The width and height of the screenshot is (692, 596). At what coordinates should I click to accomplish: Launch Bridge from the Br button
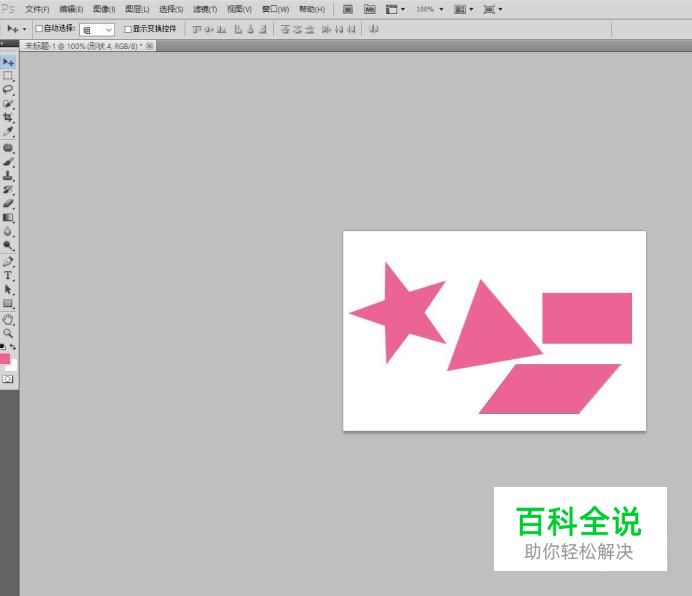pyautogui.click(x=348, y=9)
